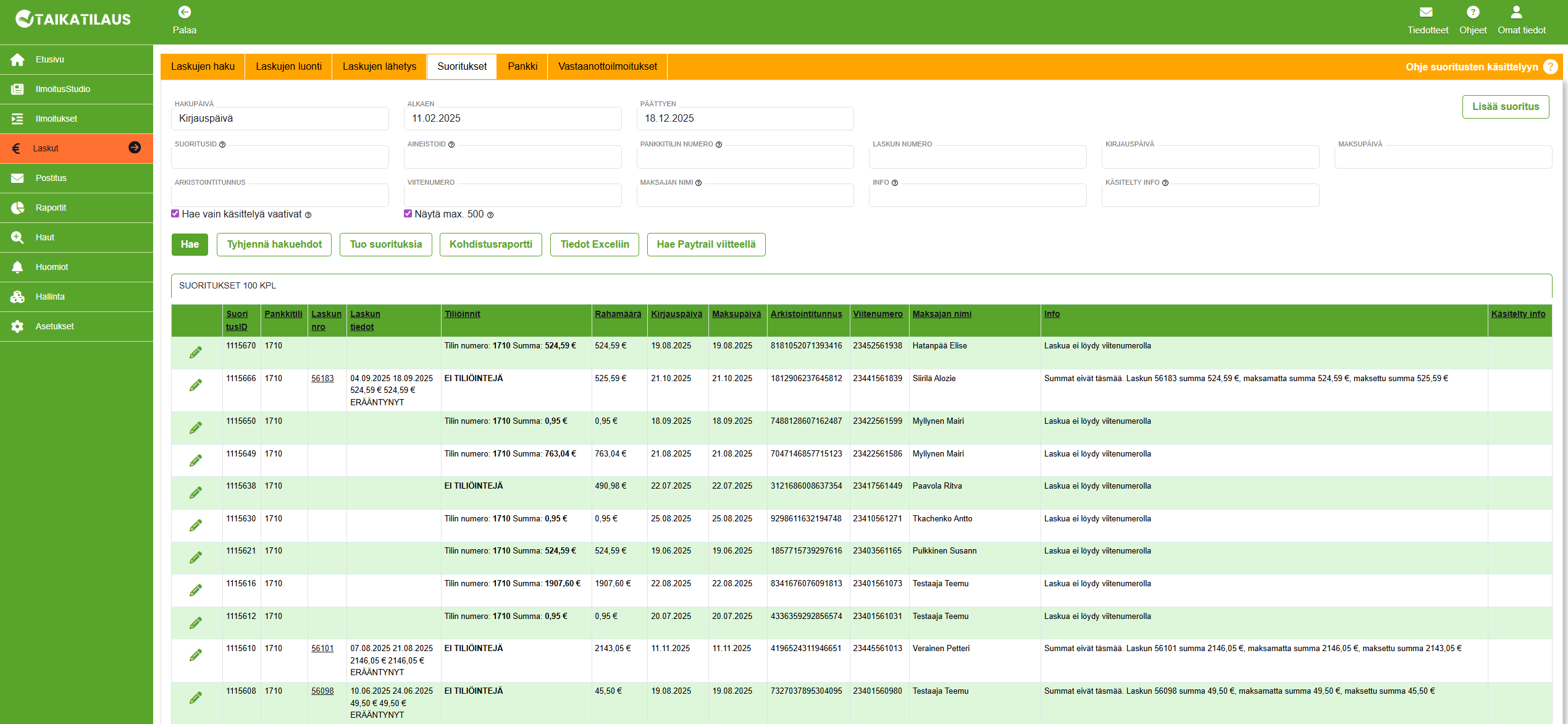Uncheck Hae vain käsittelyä vaativat

tap(175, 214)
